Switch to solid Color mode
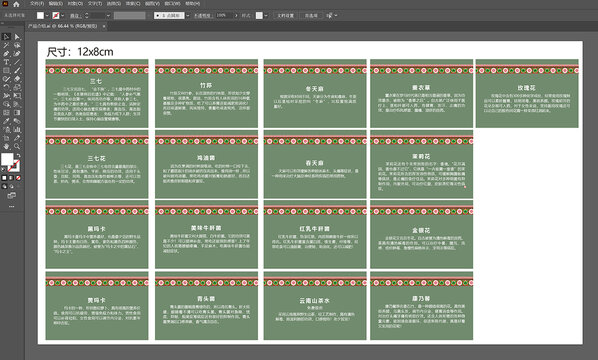The image size is (598, 360). click(4, 178)
